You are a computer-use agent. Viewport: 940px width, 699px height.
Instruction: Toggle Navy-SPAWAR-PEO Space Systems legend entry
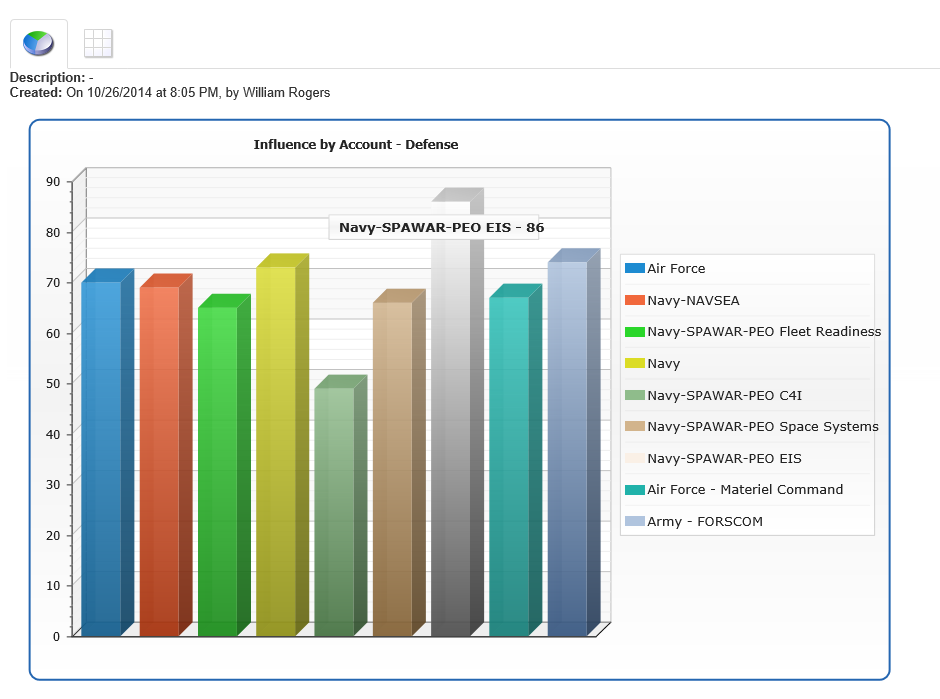pos(762,427)
